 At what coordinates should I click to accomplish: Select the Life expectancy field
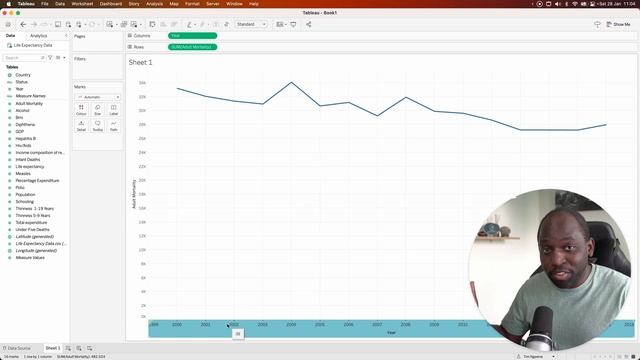(30, 167)
